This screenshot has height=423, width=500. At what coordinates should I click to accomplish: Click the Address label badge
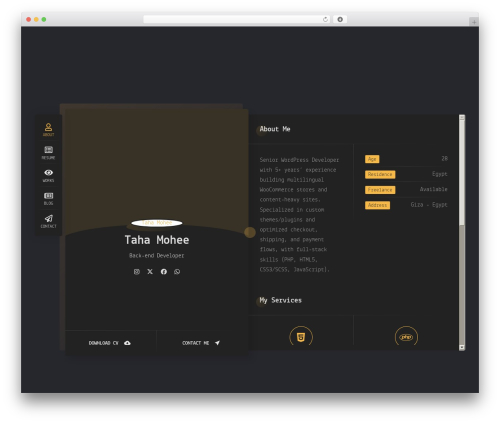point(377,205)
